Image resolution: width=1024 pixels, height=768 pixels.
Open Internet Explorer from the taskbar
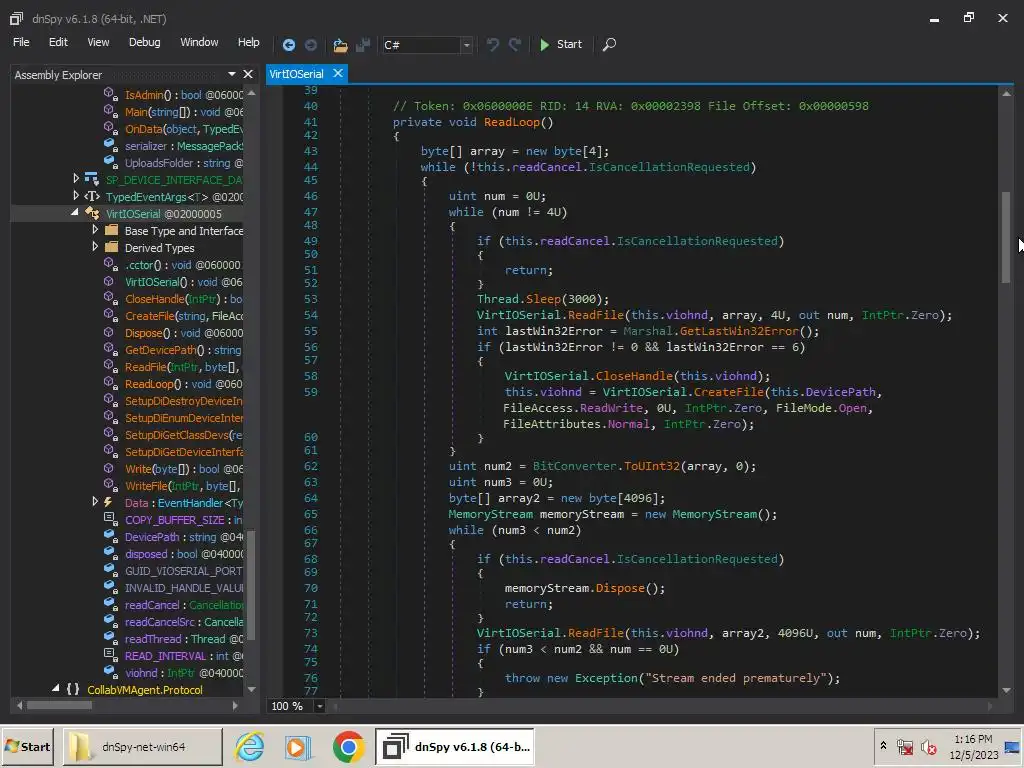click(x=249, y=747)
